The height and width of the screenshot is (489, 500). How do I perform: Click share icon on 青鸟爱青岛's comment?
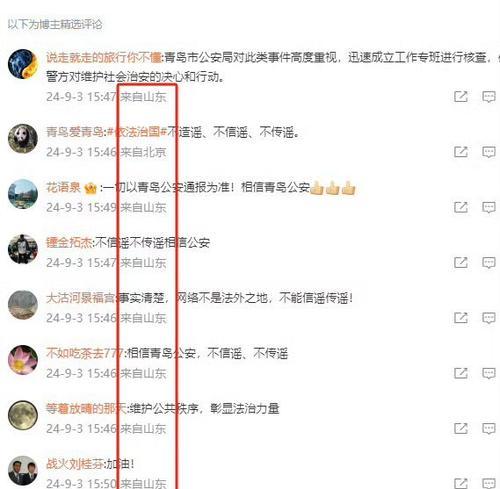[x=461, y=152]
